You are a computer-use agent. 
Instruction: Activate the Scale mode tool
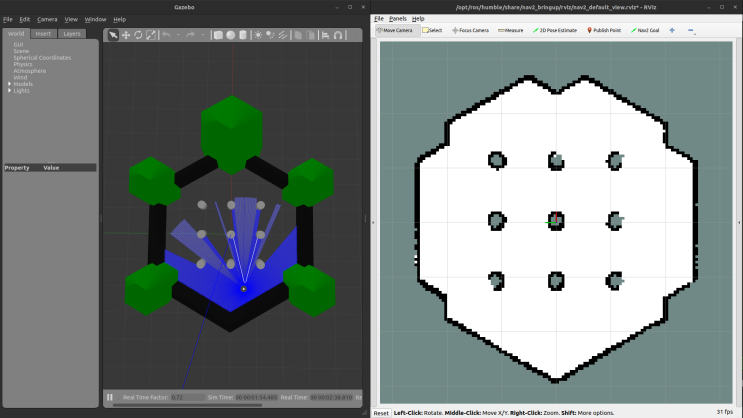pos(151,35)
